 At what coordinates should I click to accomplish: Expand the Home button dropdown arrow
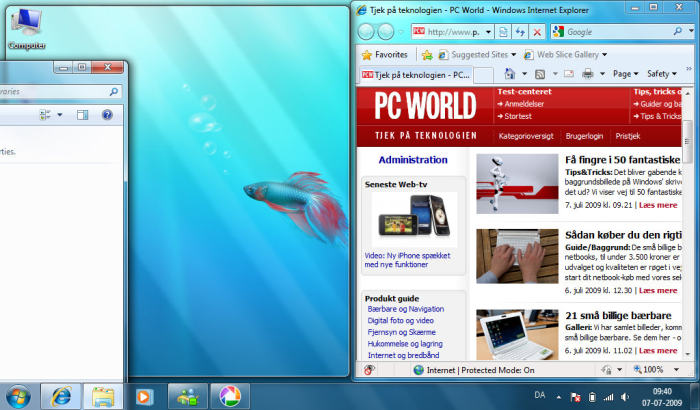525,74
